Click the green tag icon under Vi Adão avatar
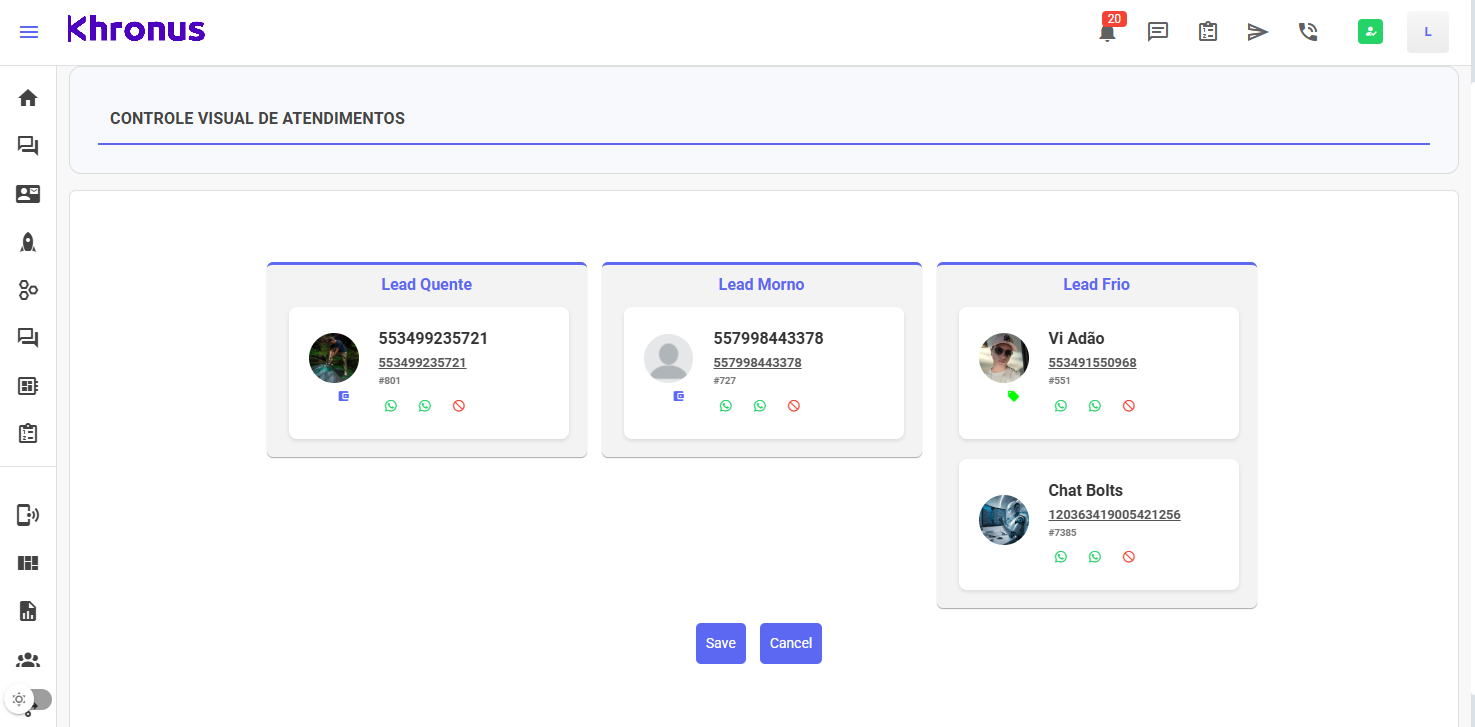The height and width of the screenshot is (727, 1475). [1013, 396]
